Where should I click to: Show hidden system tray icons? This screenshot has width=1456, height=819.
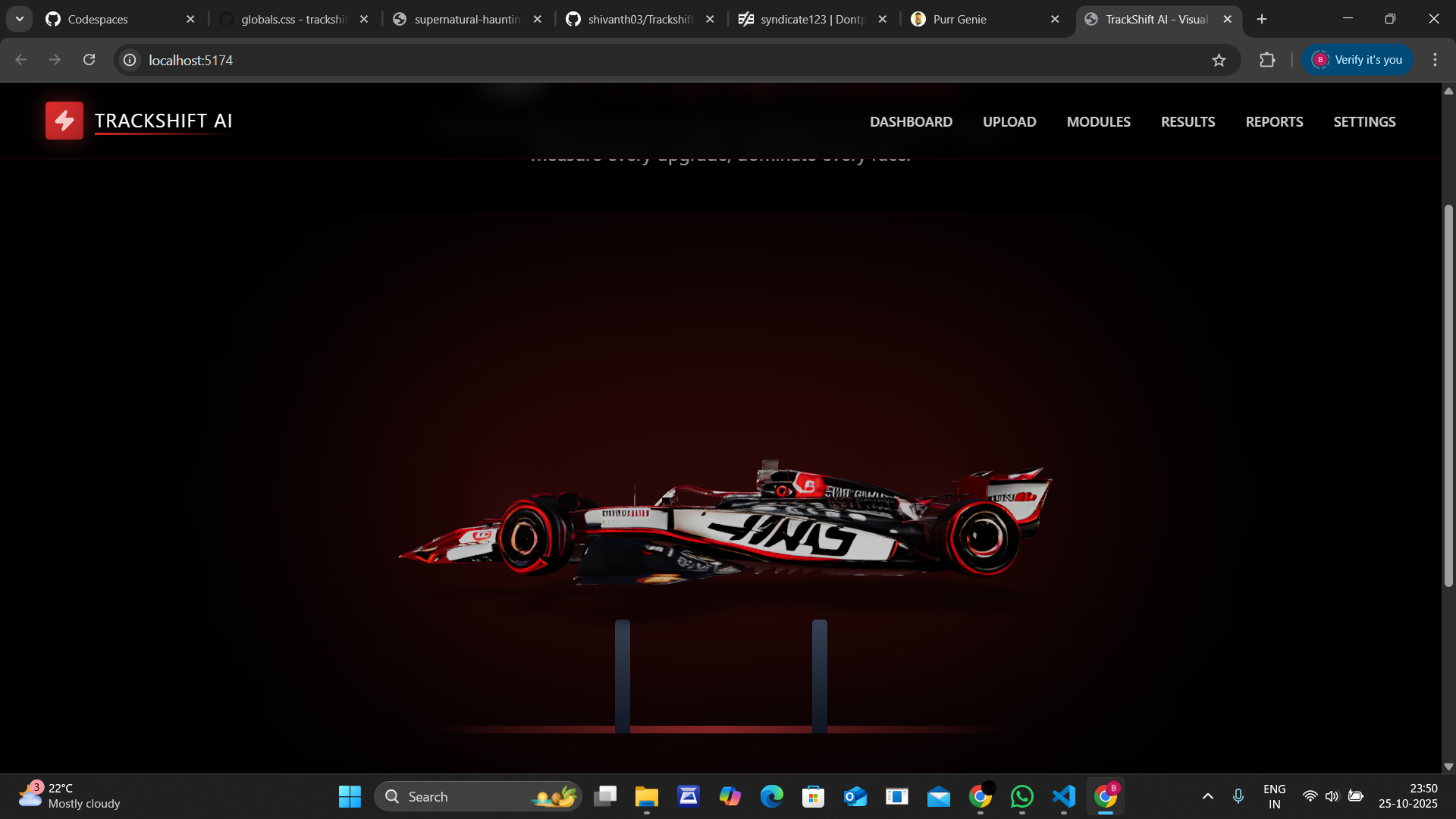click(1208, 796)
